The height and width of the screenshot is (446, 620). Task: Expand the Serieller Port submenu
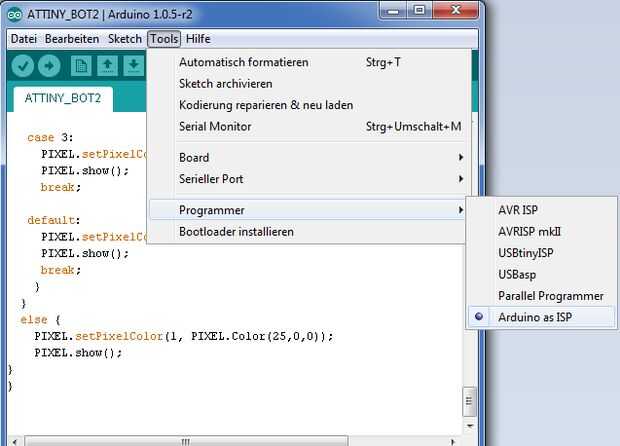(x=307, y=179)
